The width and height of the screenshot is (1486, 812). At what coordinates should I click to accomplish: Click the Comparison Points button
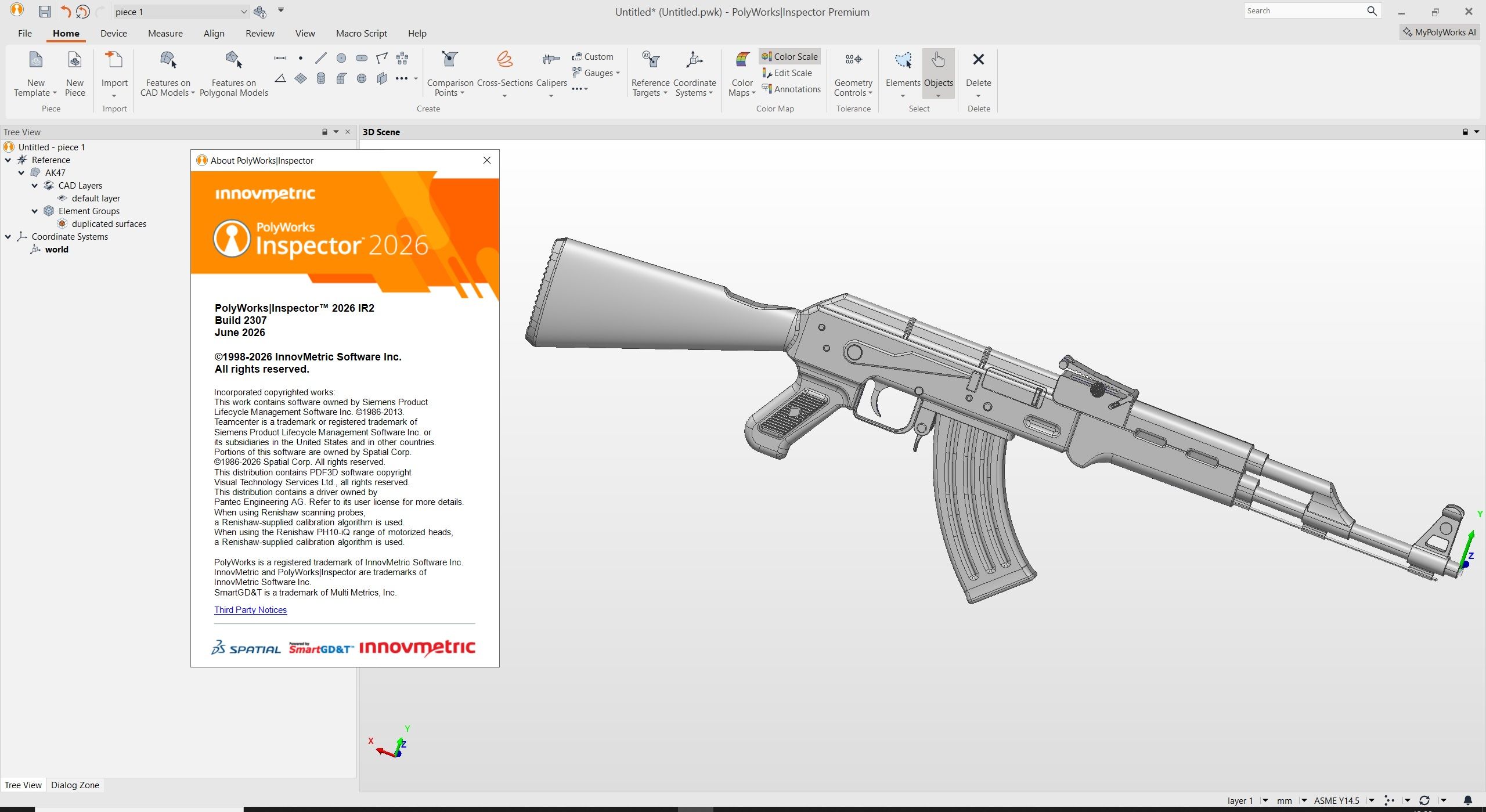coord(450,74)
